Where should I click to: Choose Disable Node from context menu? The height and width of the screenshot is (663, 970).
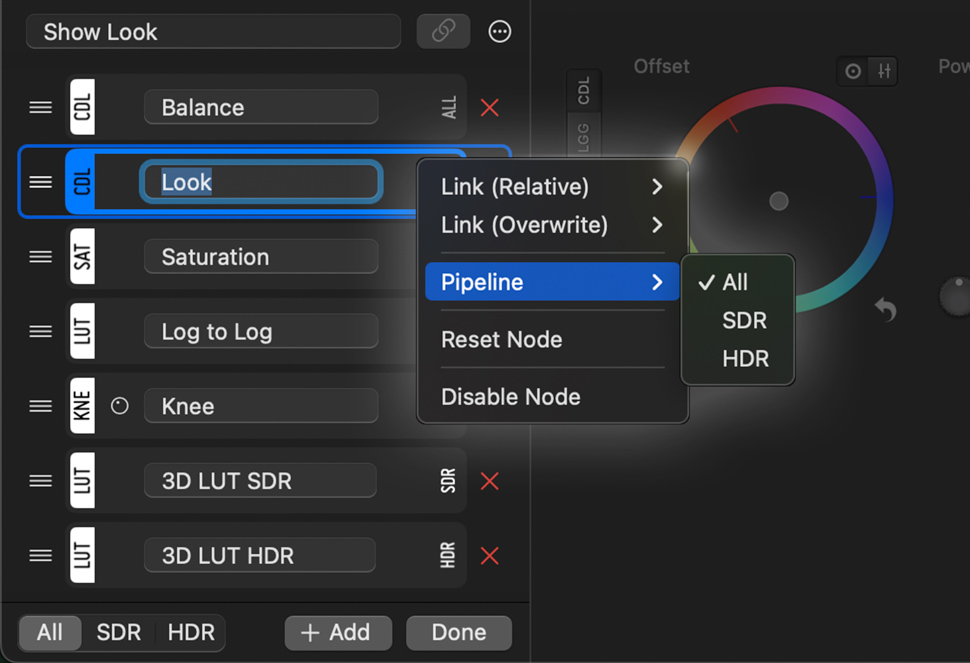point(510,397)
